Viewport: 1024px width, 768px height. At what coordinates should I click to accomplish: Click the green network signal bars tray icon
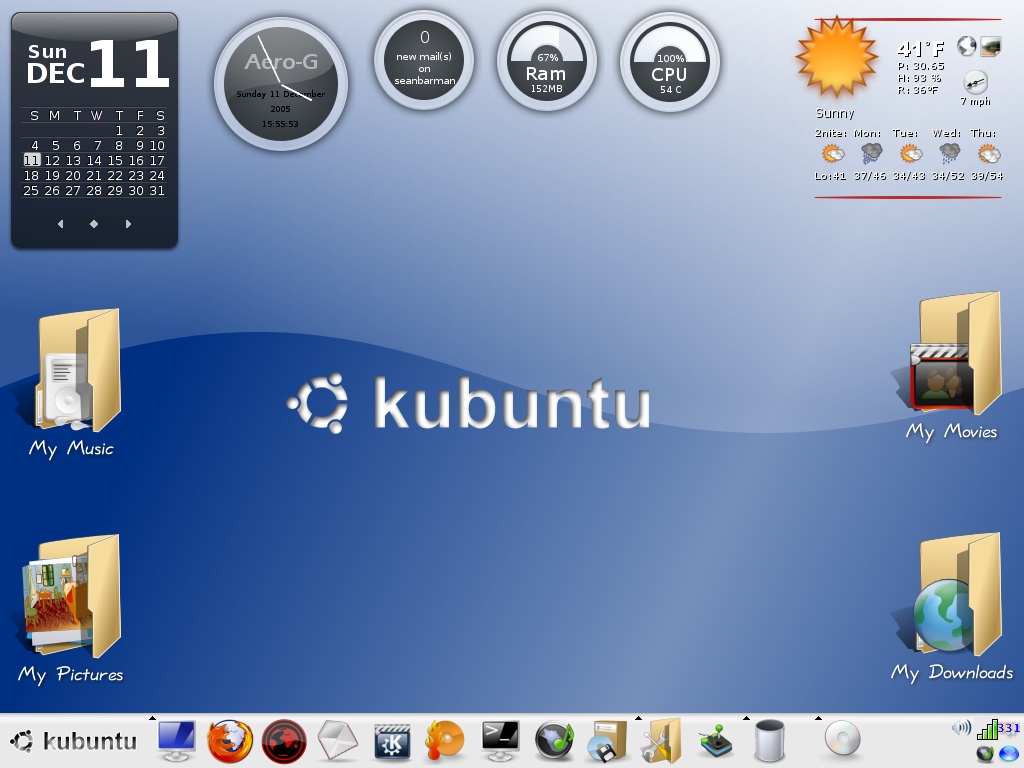pyautogui.click(x=987, y=729)
